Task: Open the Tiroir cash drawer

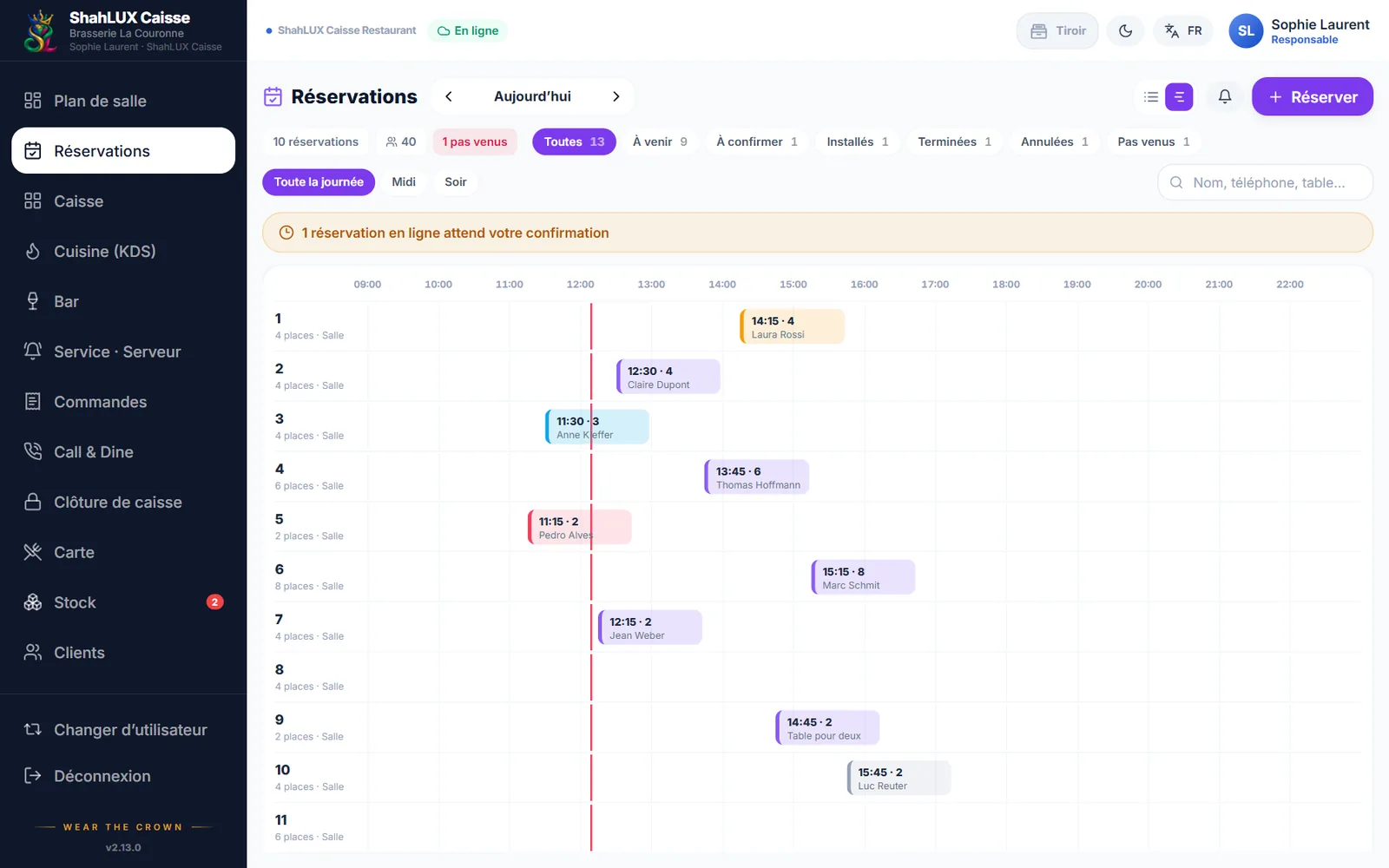Action: pyautogui.click(x=1057, y=31)
